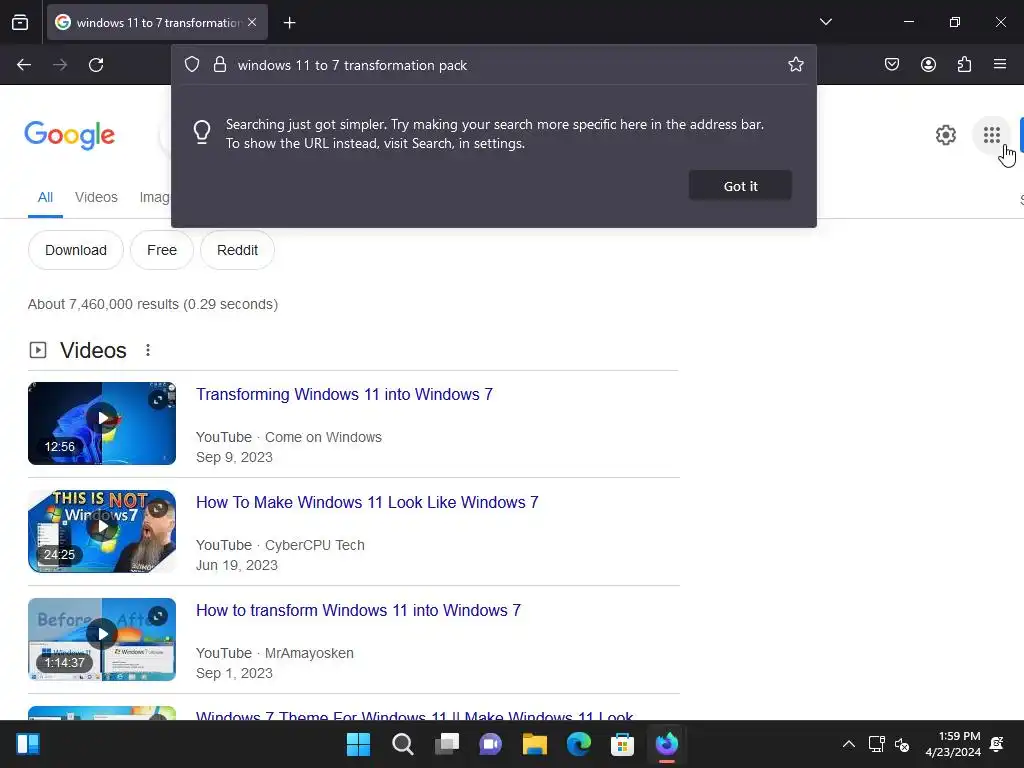Bookmark this page with star icon
Screen dimensions: 1024x768
pos(795,65)
